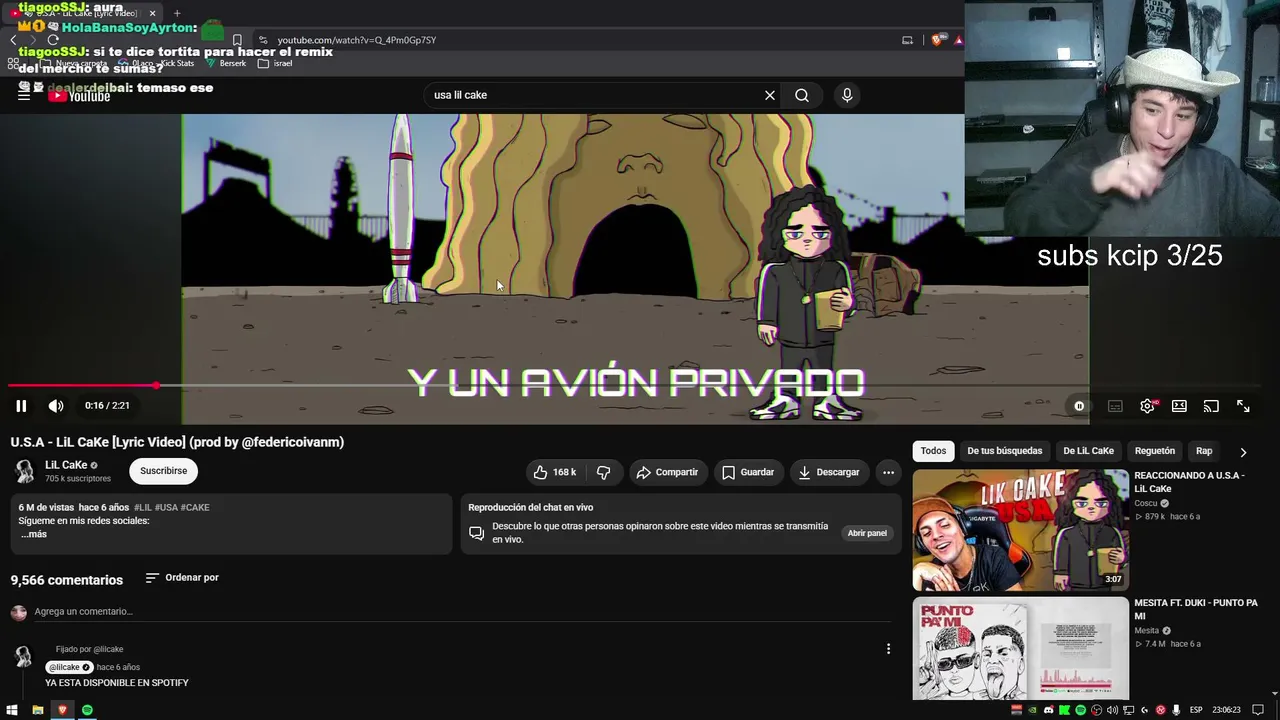
Task: Open the live chat replay with Abrir panel
Action: click(867, 533)
